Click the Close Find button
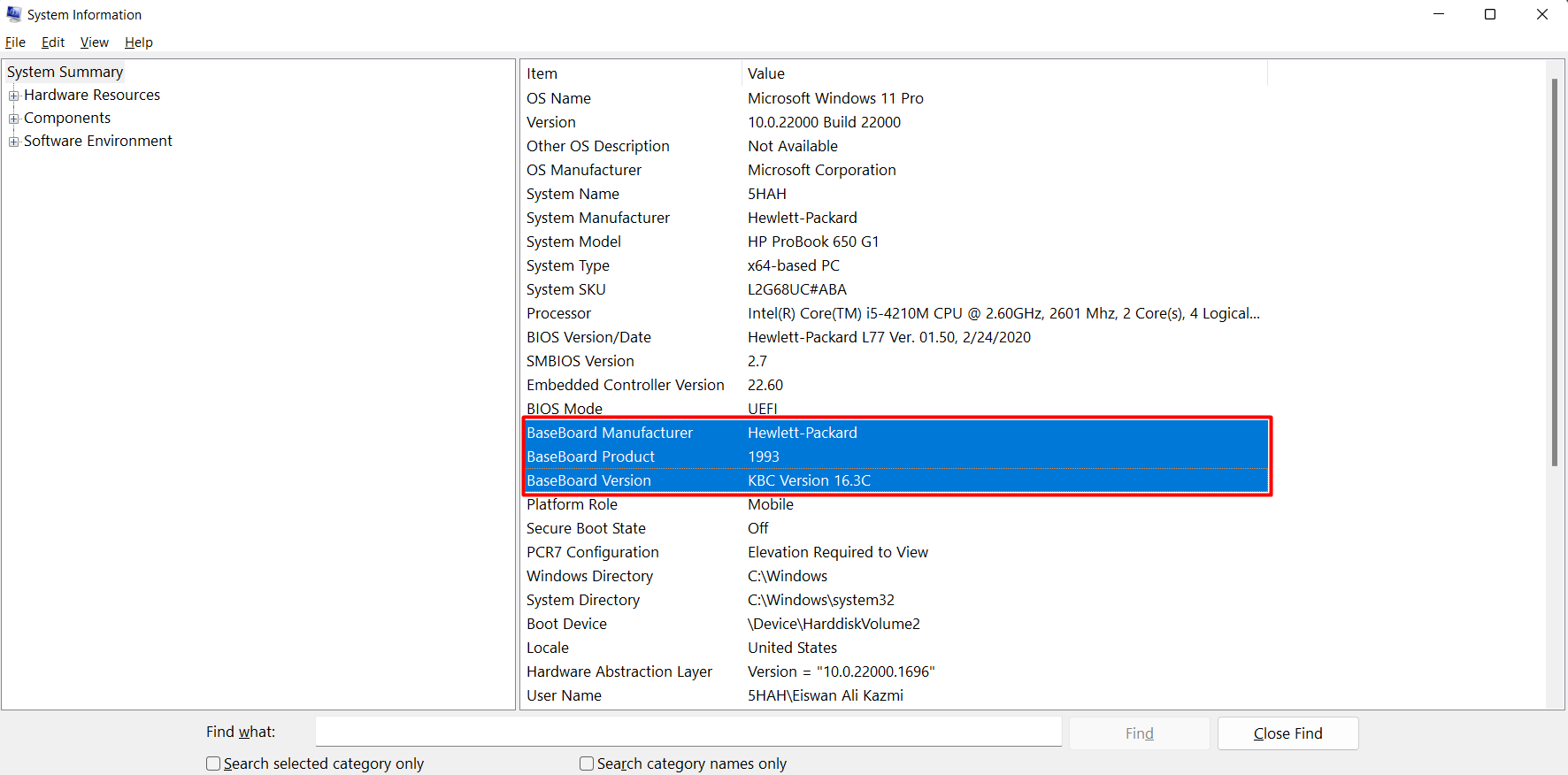This screenshot has width=1568, height=775. tap(1287, 733)
